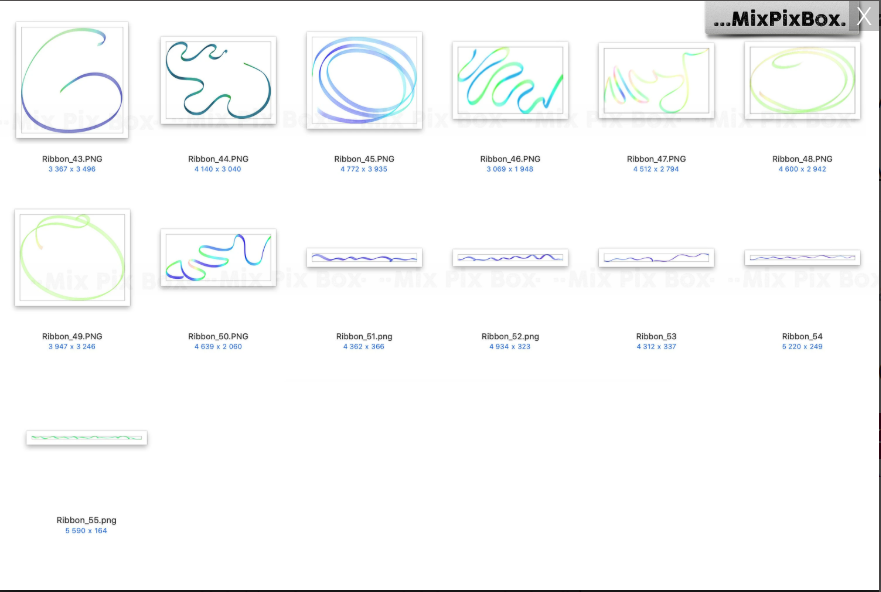Click the Ribbon_55 long strip thumbnail
Viewport: 881px width, 592px height.
87,438
